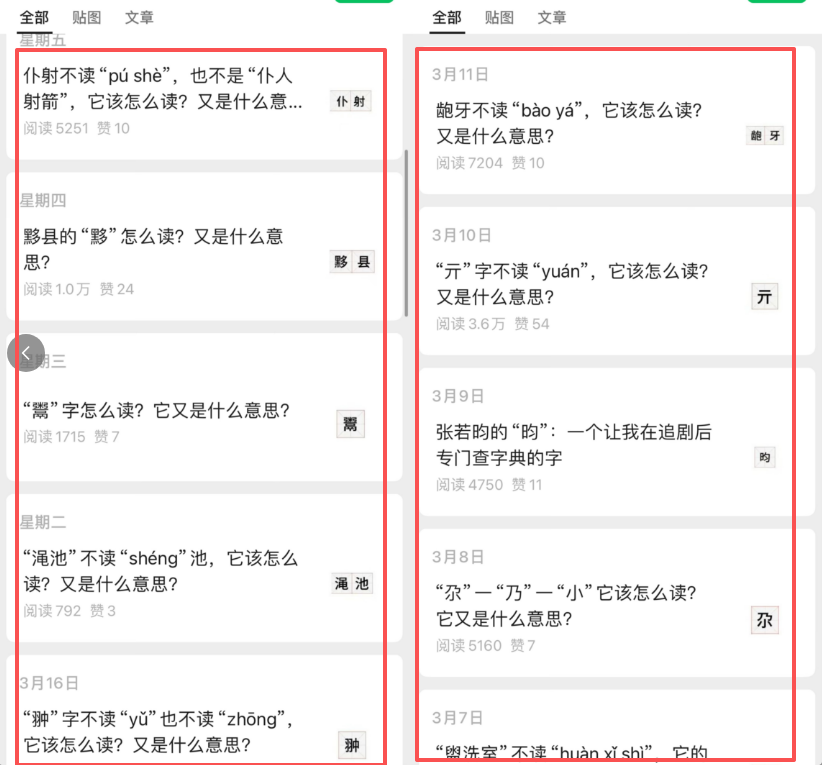Switch to right panel 贴图 tab
Viewport: 822px width, 765px height.
click(499, 17)
